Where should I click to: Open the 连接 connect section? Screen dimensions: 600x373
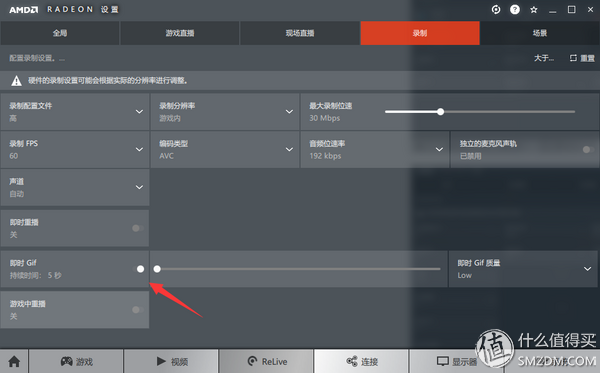(361, 361)
